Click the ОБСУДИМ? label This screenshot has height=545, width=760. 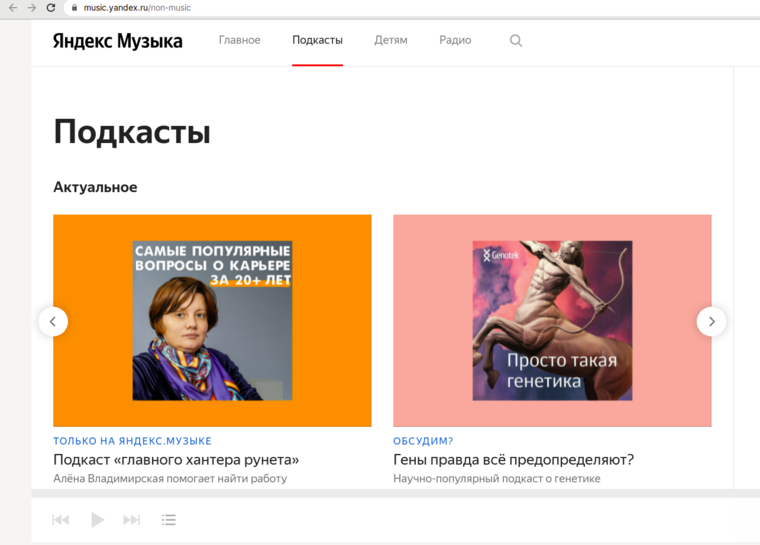(423, 441)
